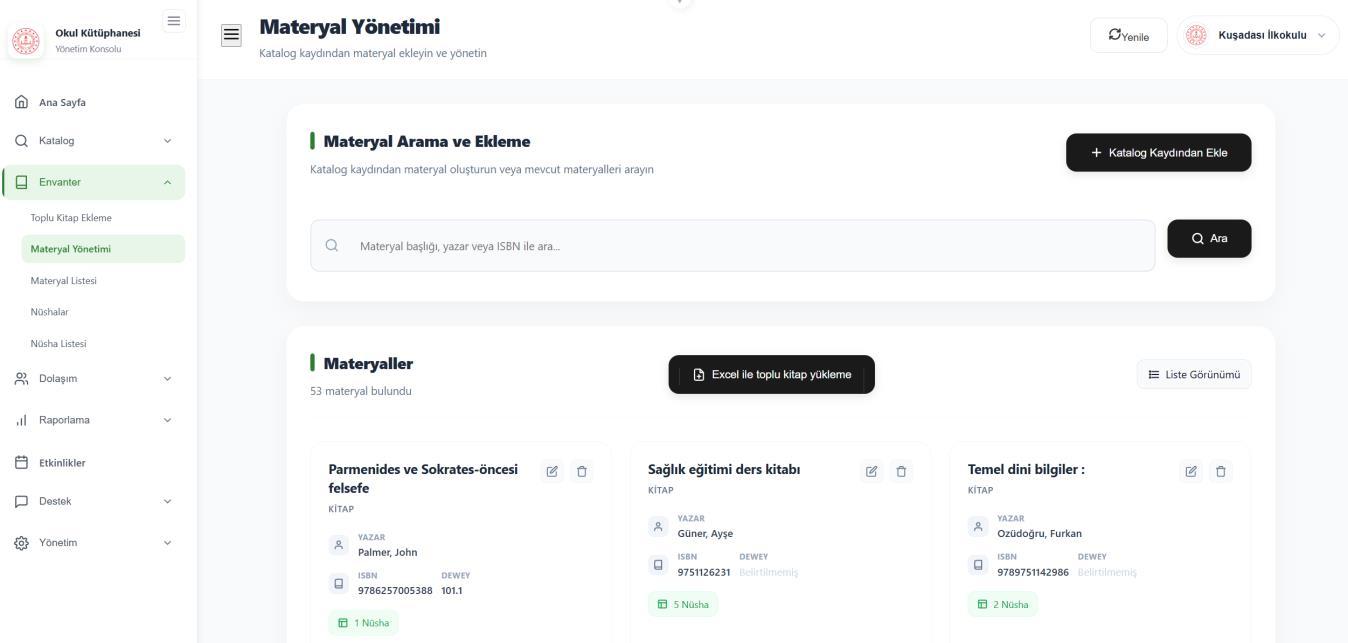The width and height of the screenshot is (1348, 643).
Task: Focus the material search input field
Action: tap(732, 246)
